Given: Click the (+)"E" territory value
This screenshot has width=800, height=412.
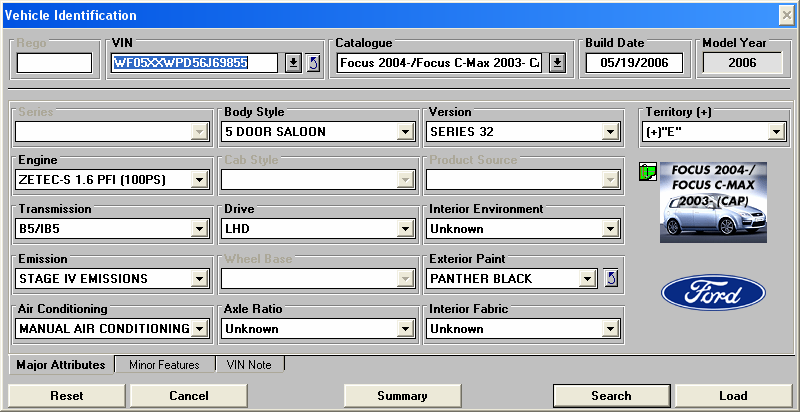Looking at the screenshot, I should pyautogui.click(x=664, y=132).
